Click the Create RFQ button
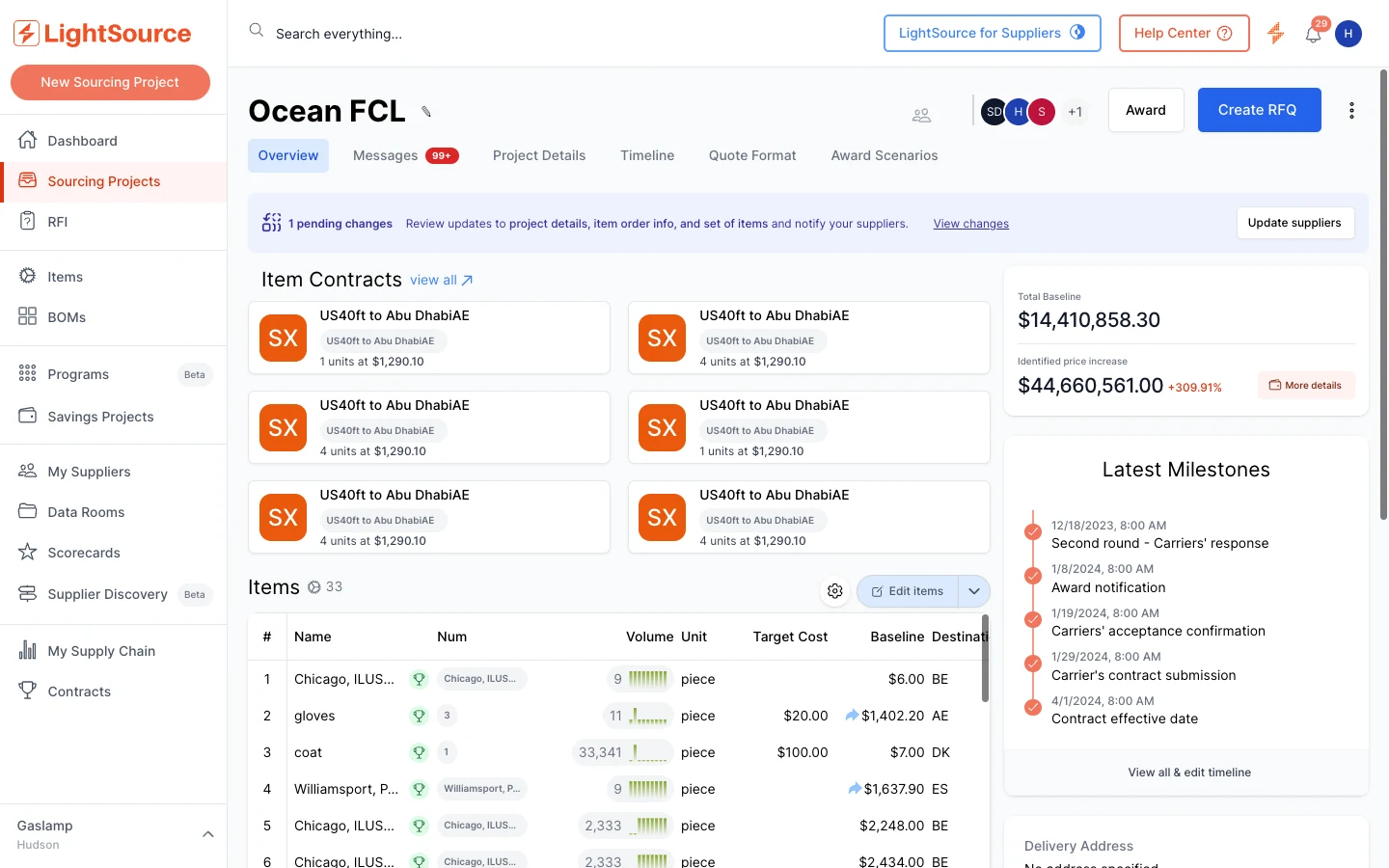1389x868 pixels. [1259, 110]
